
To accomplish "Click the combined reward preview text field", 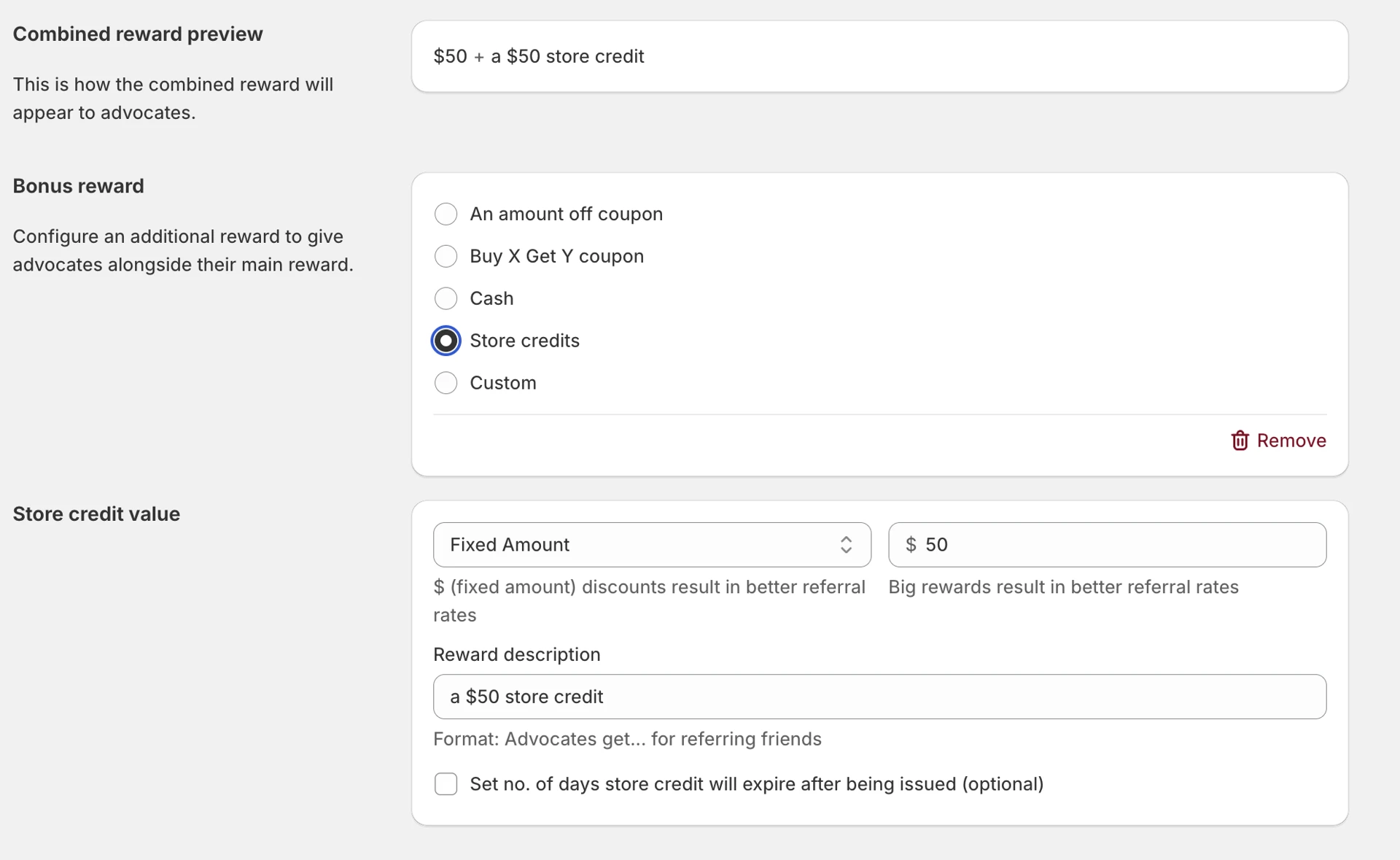I will (879, 55).
